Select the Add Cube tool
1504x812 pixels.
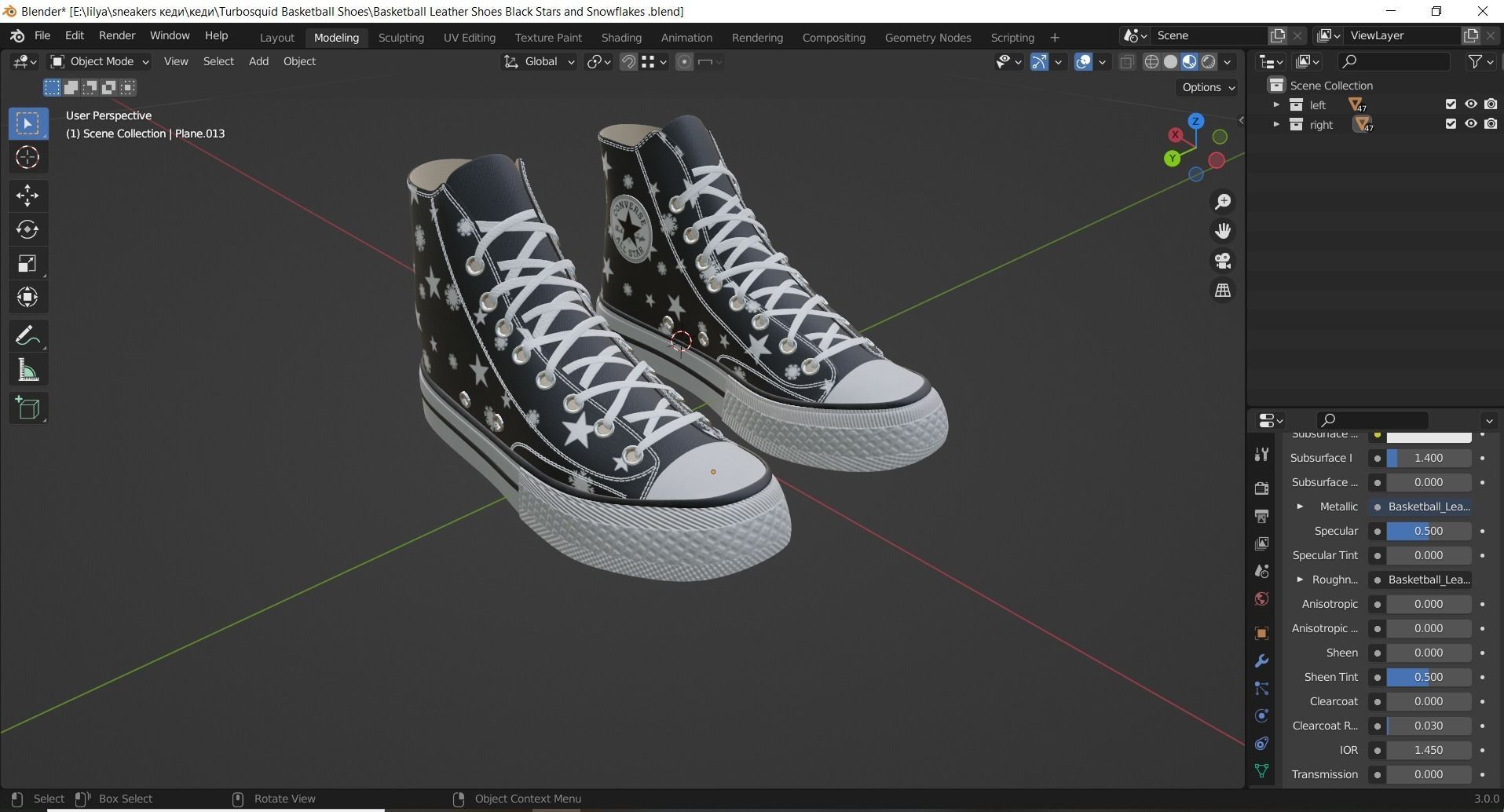click(27, 408)
